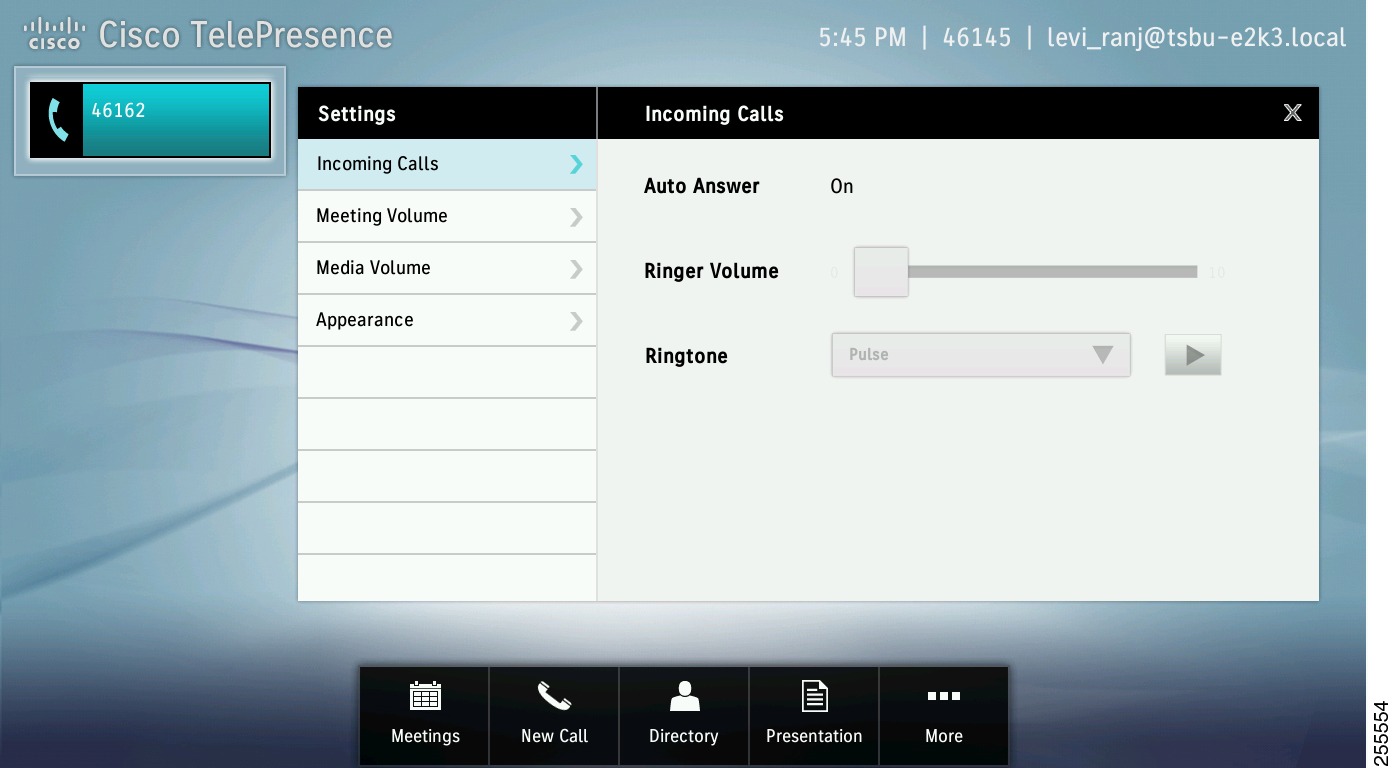Click the Incoming Calls chevron arrow
This screenshot has width=1392, height=768.
click(x=576, y=164)
